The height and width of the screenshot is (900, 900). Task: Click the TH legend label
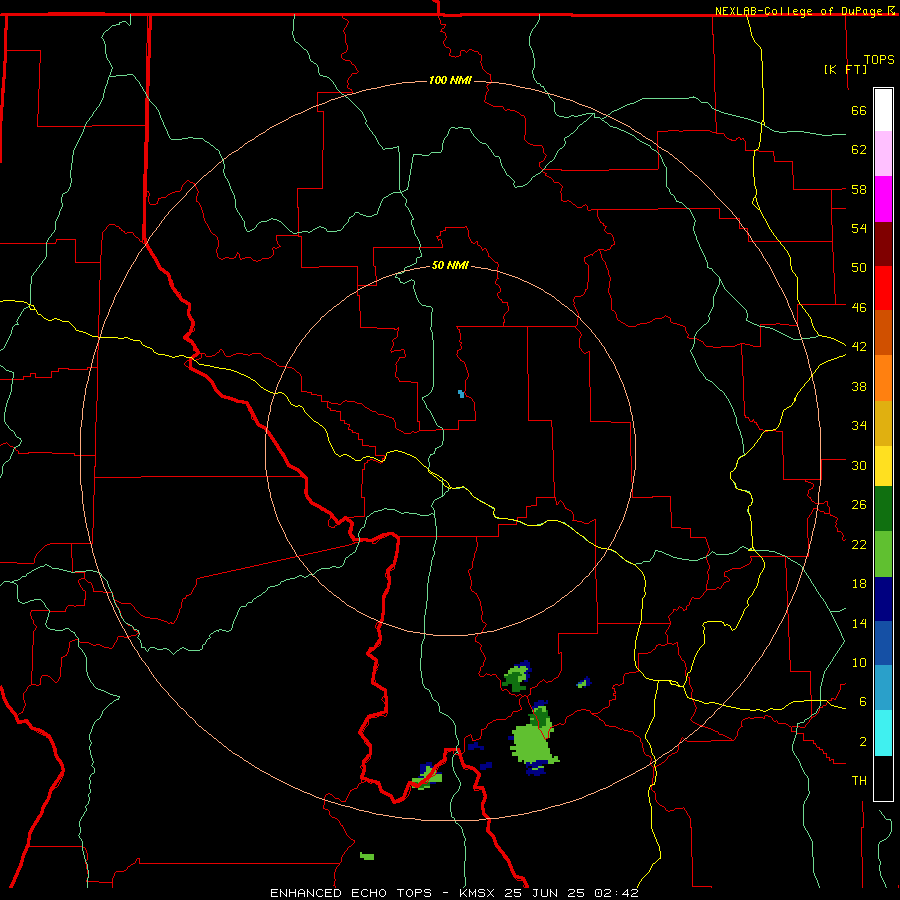pos(859,781)
